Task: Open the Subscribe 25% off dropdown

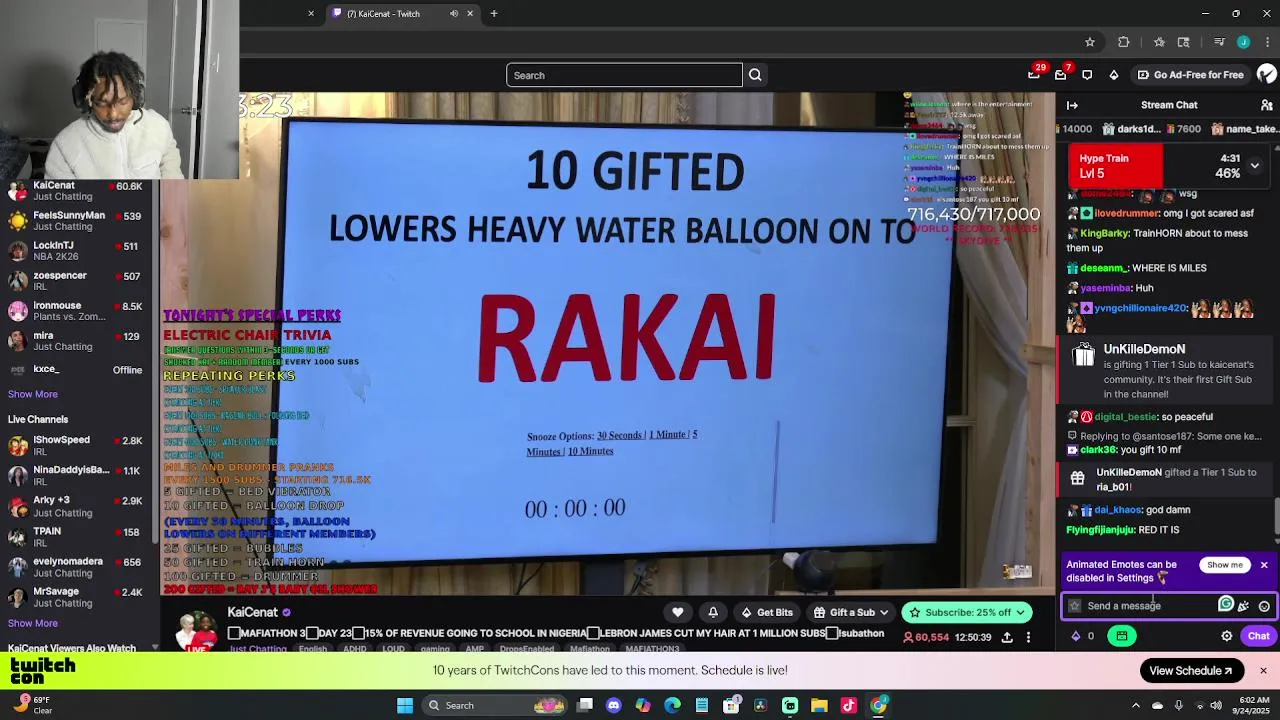Action: coord(968,612)
